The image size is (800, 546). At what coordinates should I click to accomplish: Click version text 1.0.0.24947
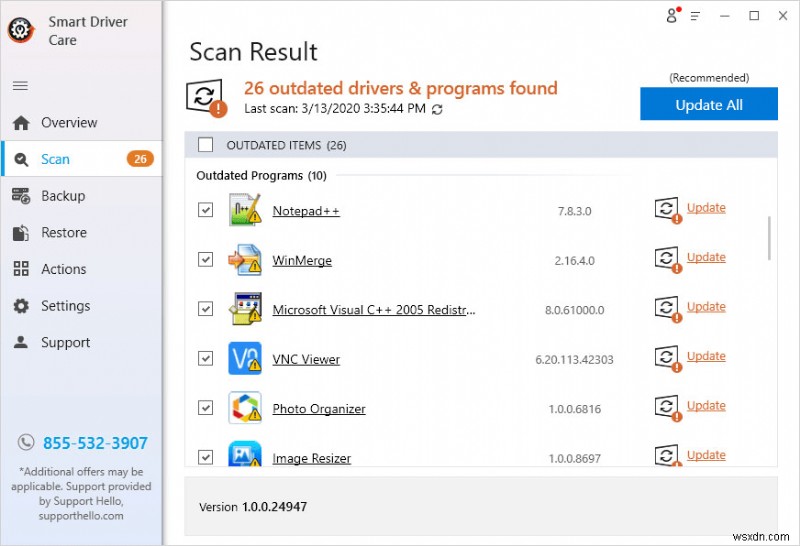click(274, 507)
